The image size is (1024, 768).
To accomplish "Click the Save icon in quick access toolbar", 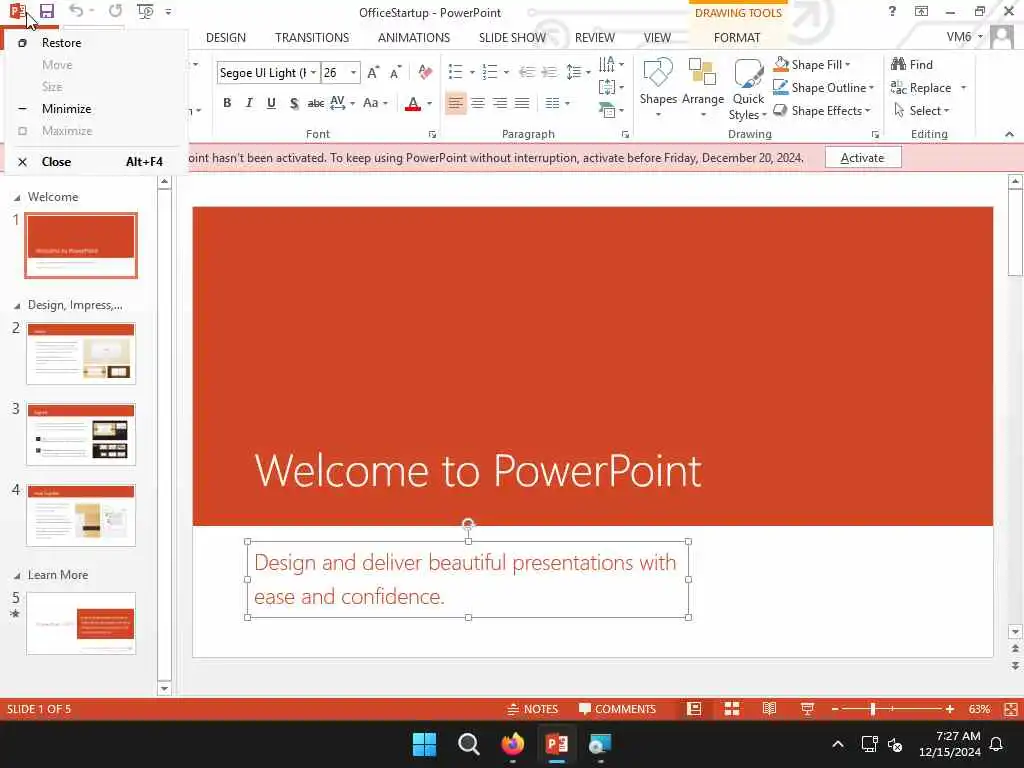I will point(46,11).
